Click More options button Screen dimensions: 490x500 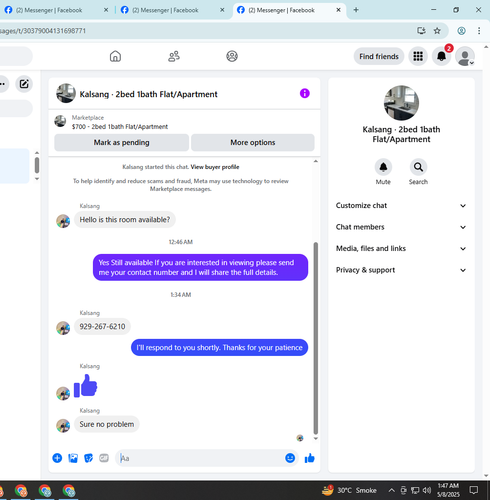[x=253, y=142]
